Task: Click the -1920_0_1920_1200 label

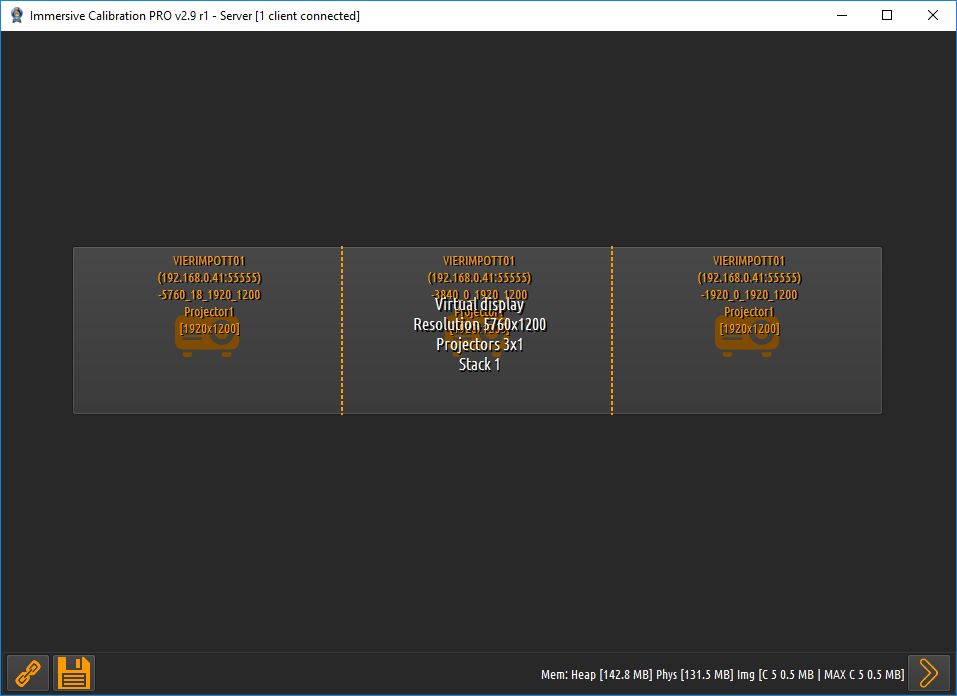Action: tap(749, 295)
